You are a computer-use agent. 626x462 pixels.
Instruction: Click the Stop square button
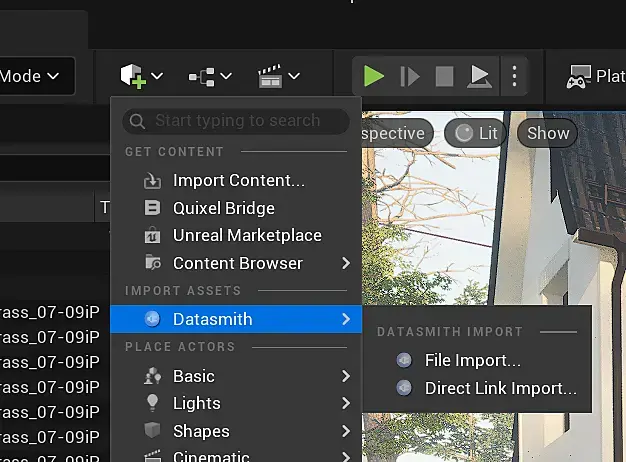[x=444, y=76]
